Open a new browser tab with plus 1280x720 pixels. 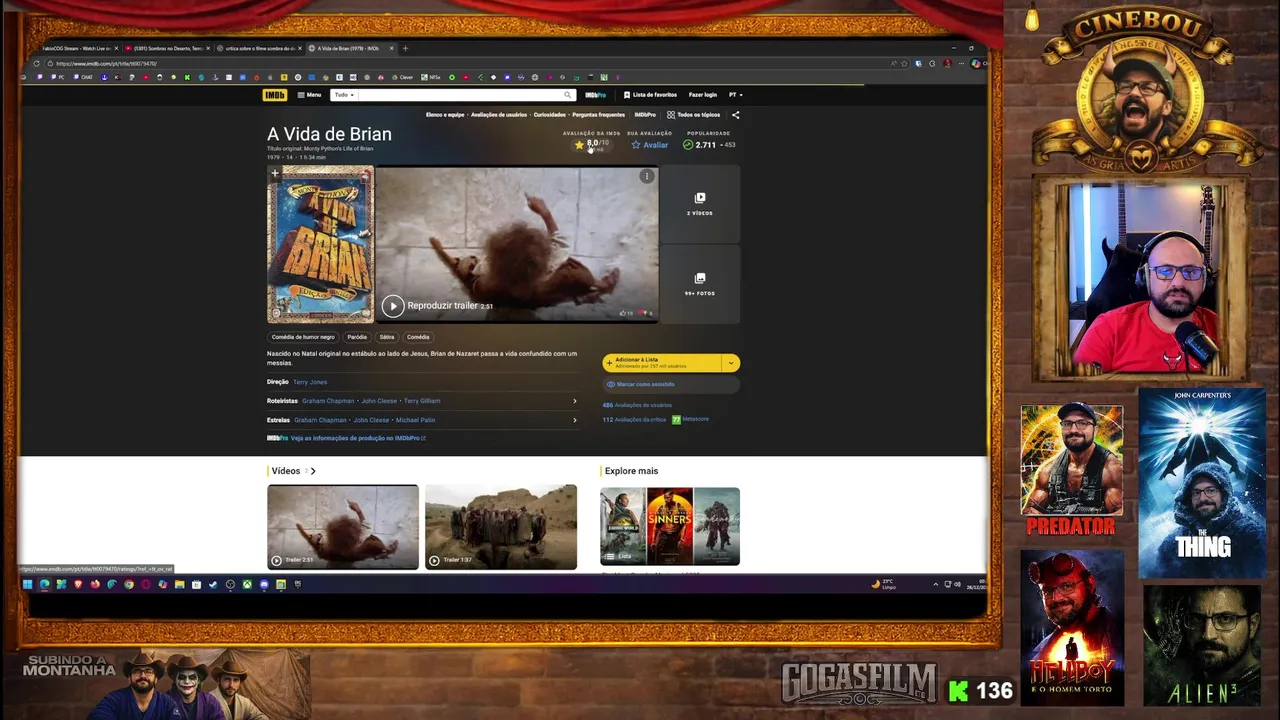point(405,48)
